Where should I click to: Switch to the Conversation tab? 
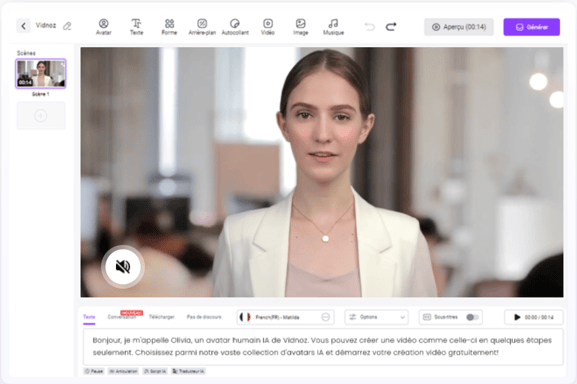point(122,317)
